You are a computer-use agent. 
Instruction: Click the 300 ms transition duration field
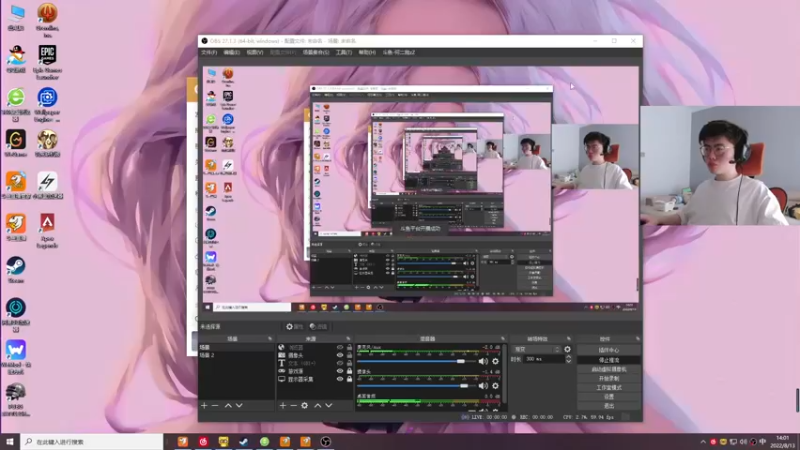(544, 359)
